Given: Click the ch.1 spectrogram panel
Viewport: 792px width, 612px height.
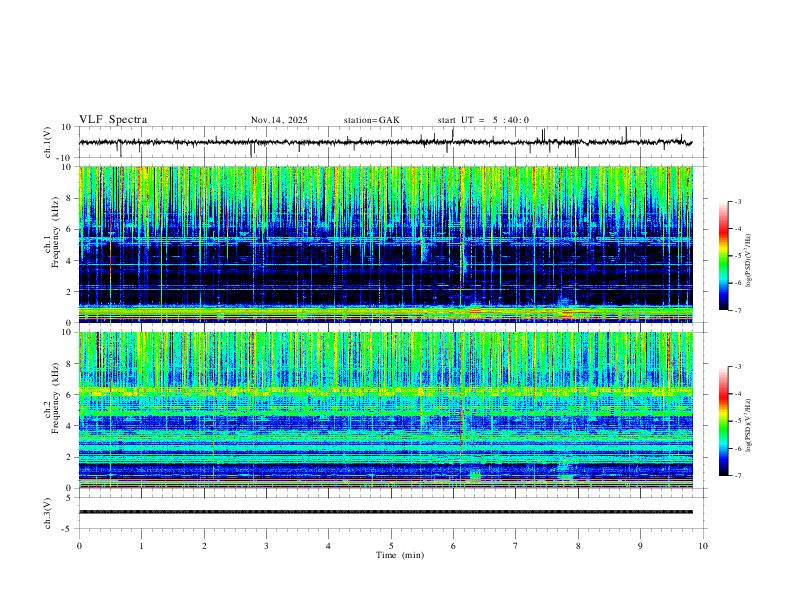Looking at the screenshot, I should click(385, 244).
